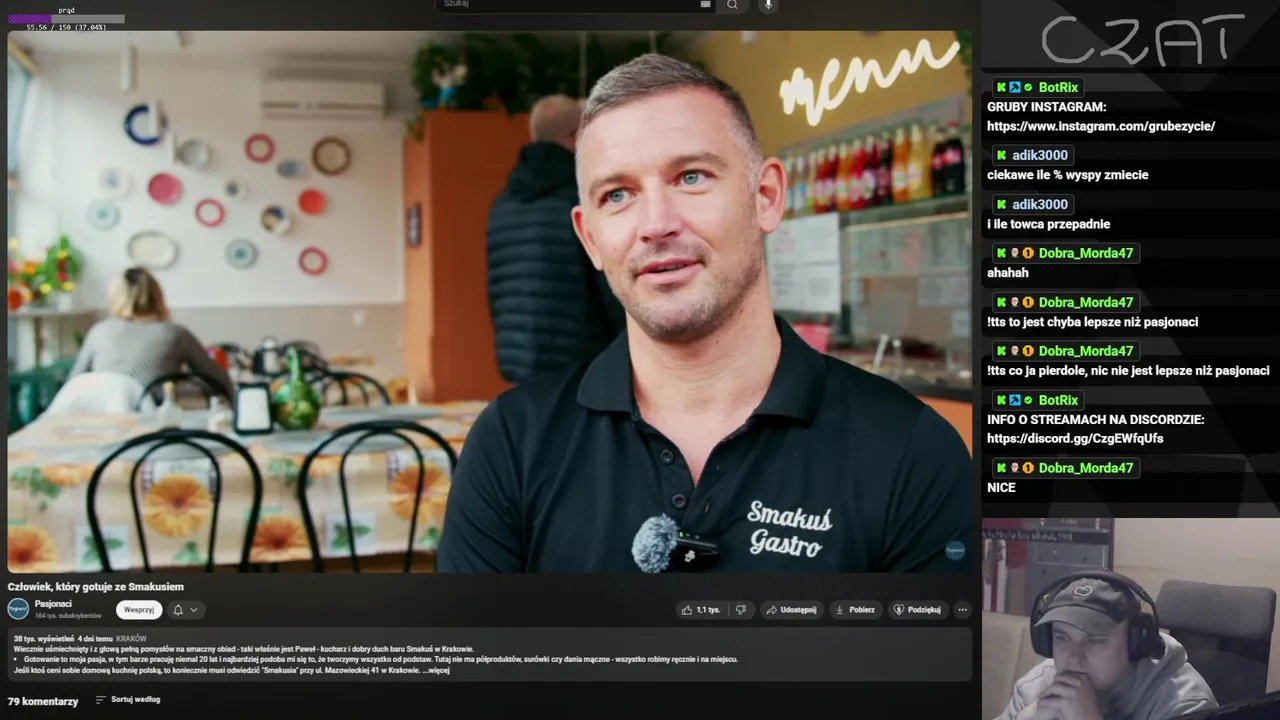The image size is (1280, 720).
Task: Open the Pasjonaci channel name link
Action: coord(53,604)
